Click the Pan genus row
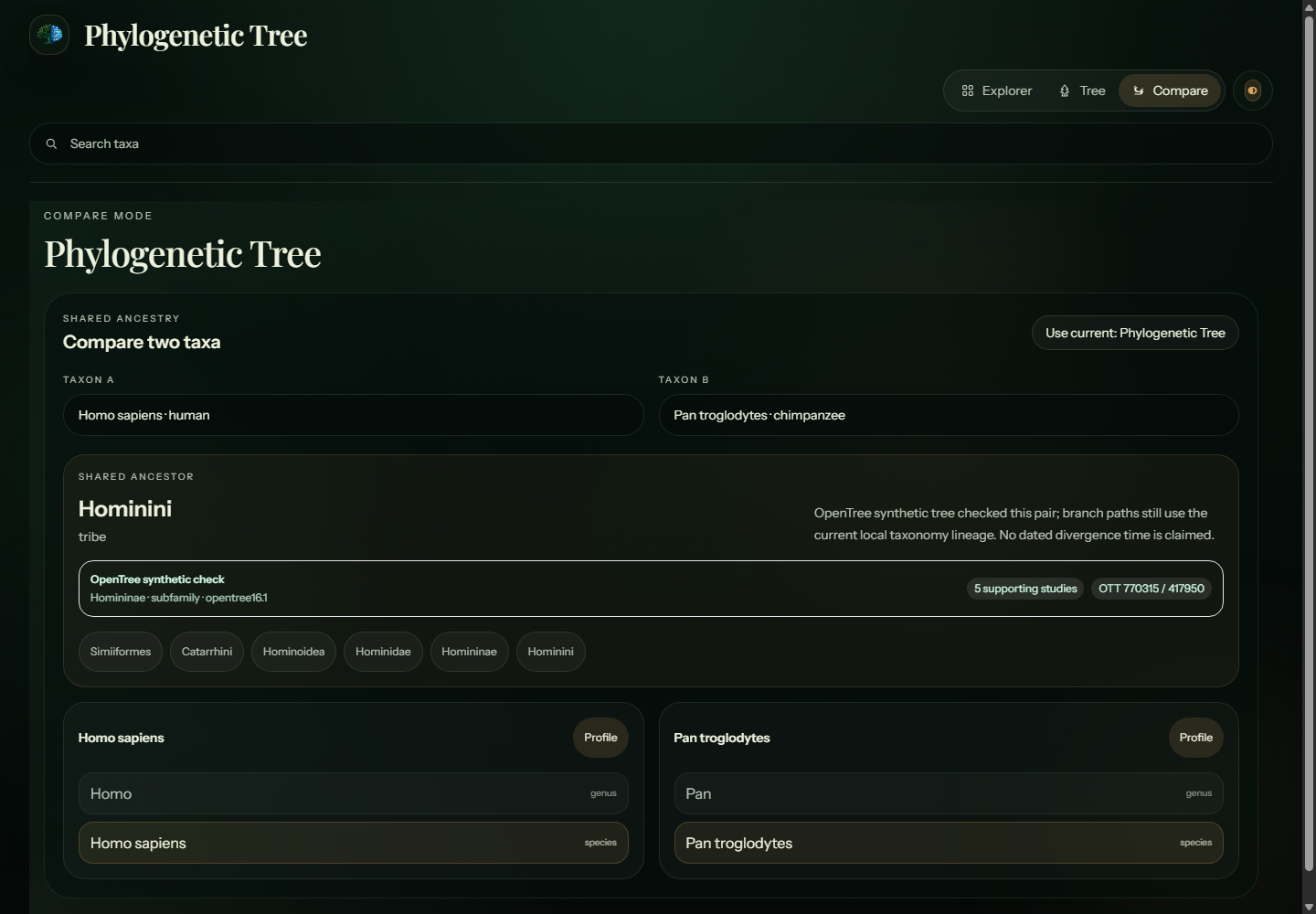This screenshot has width=1316, height=914. (x=949, y=793)
